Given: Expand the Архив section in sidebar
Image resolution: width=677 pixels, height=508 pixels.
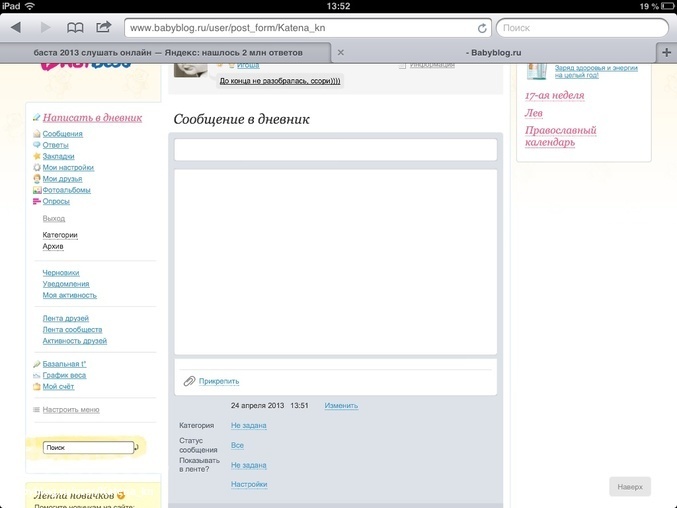Looking at the screenshot, I should [53, 246].
